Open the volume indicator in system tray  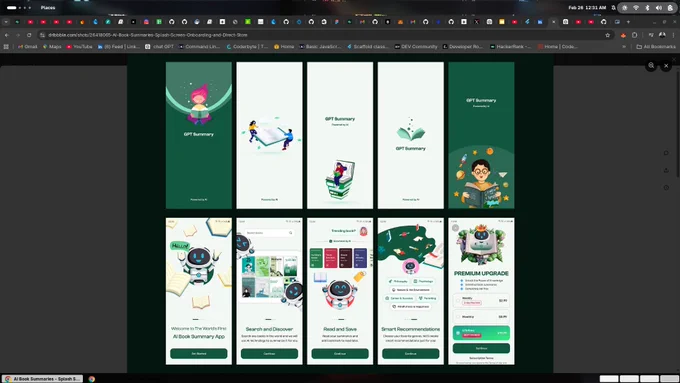[658, 7]
